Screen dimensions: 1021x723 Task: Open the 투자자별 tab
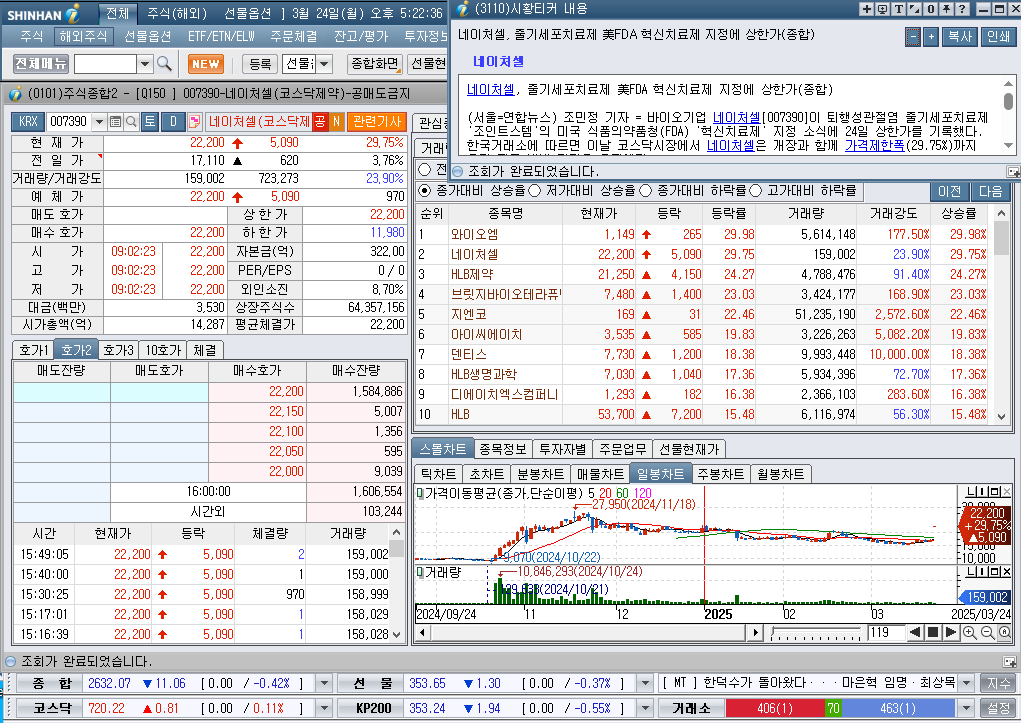coord(563,449)
